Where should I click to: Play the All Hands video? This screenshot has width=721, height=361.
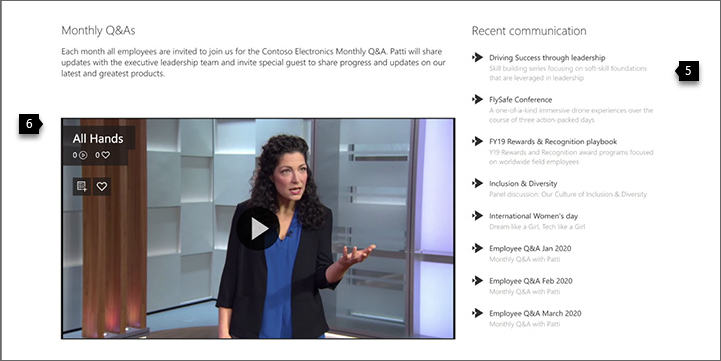pyautogui.click(x=258, y=229)
